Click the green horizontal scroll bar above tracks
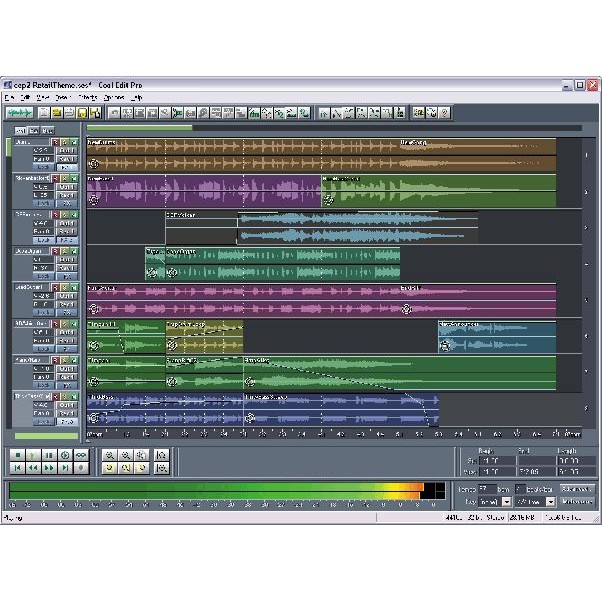This screenshot has height=602, width=602. point(140,128)
